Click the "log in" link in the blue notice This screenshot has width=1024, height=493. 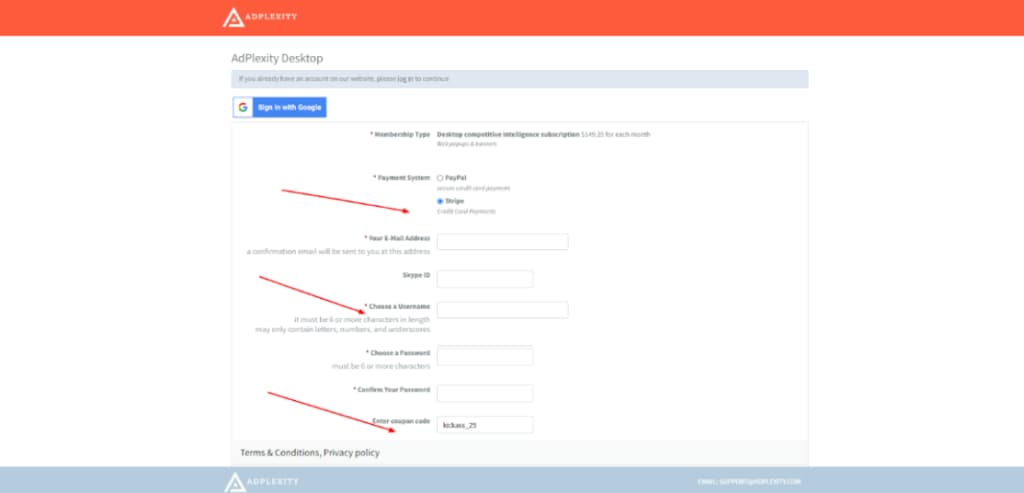pos(406,79)
